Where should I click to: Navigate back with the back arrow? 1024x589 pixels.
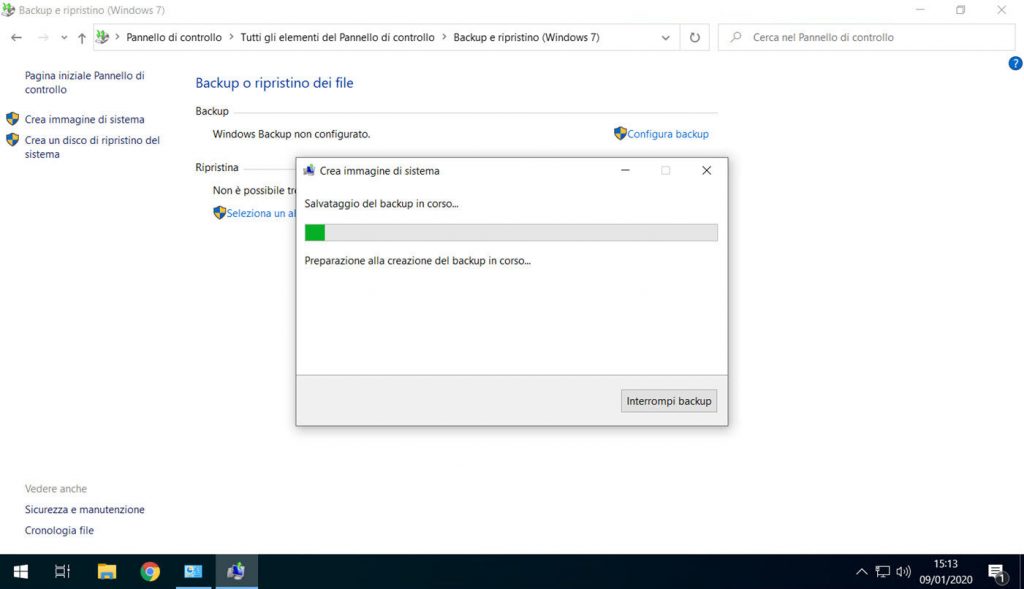point(16,38)
